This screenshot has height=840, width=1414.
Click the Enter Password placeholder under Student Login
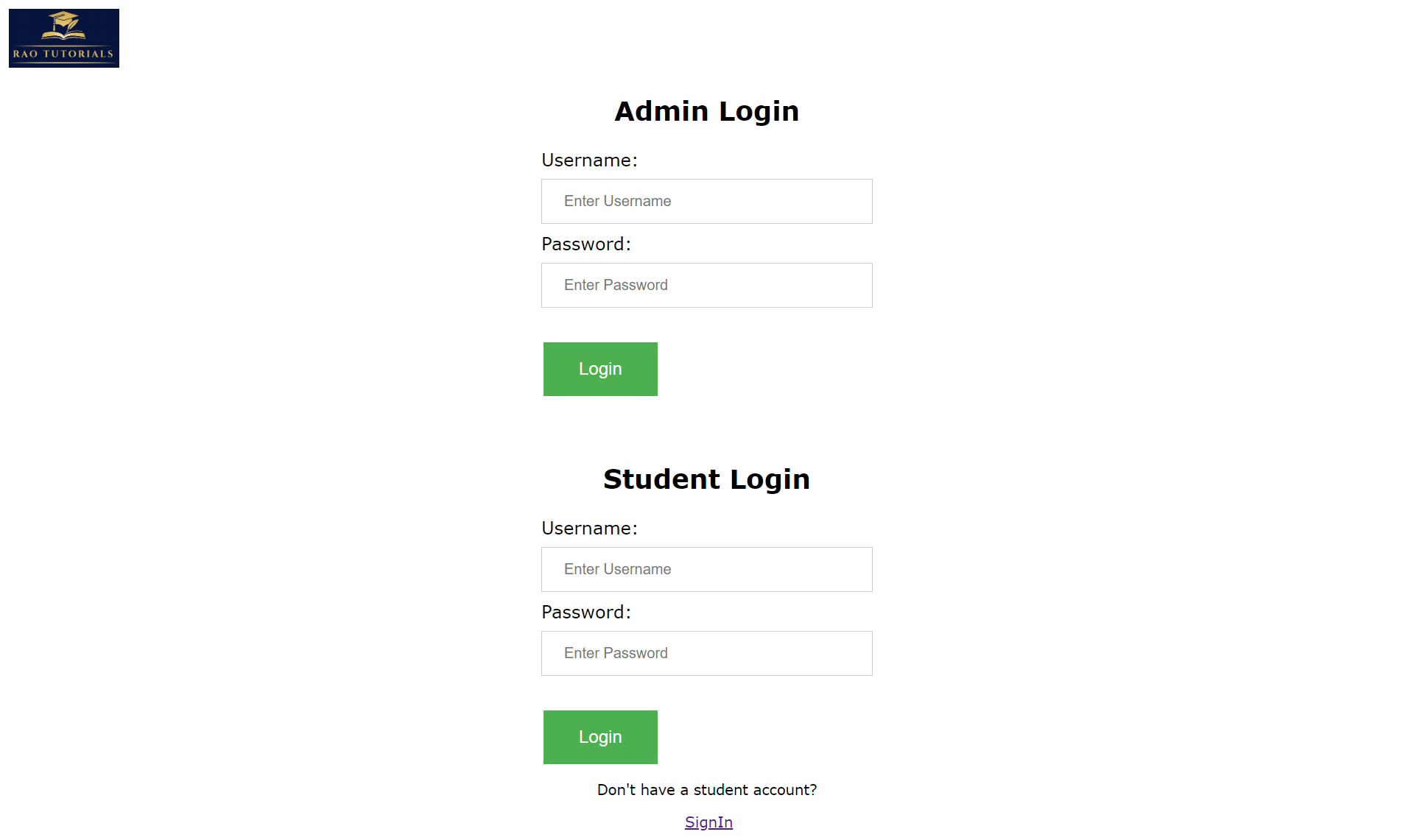[616, 653]
